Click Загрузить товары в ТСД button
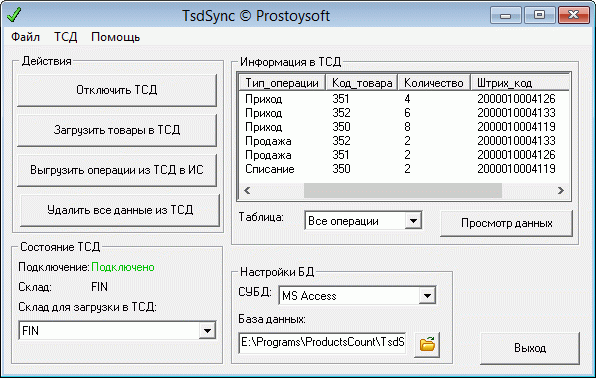596x379 pixels. tap(117, 130)
